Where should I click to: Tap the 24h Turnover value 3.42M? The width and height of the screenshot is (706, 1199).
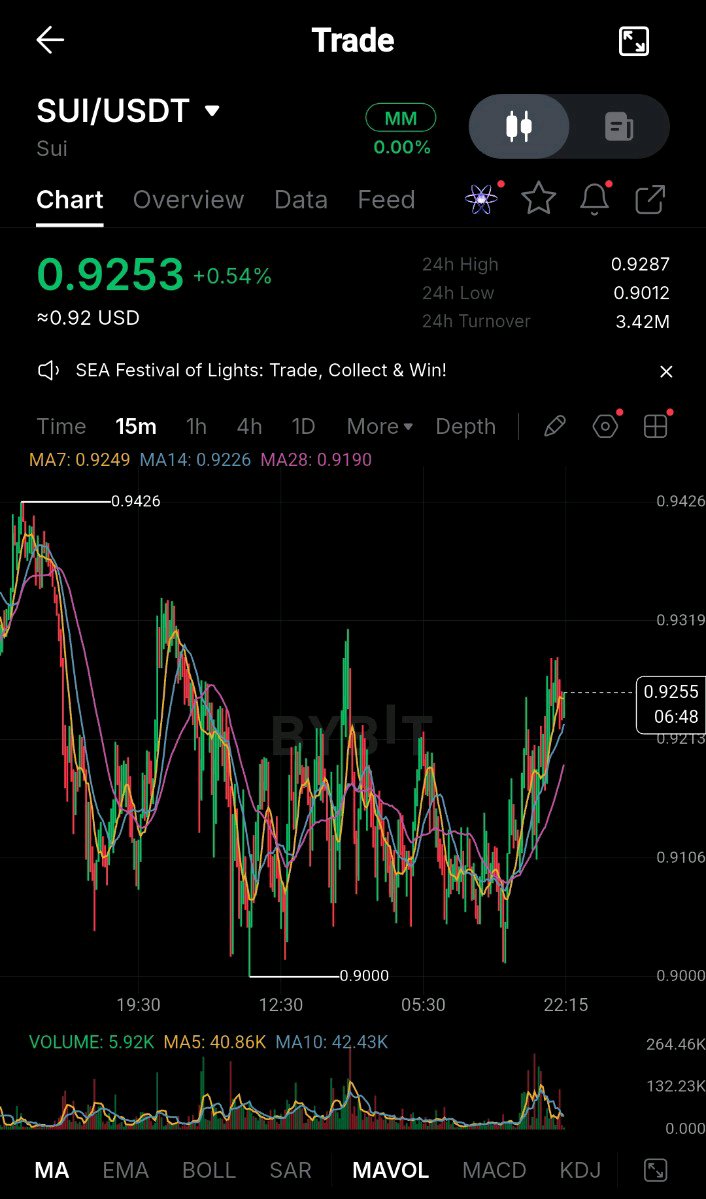click(643, 321)
